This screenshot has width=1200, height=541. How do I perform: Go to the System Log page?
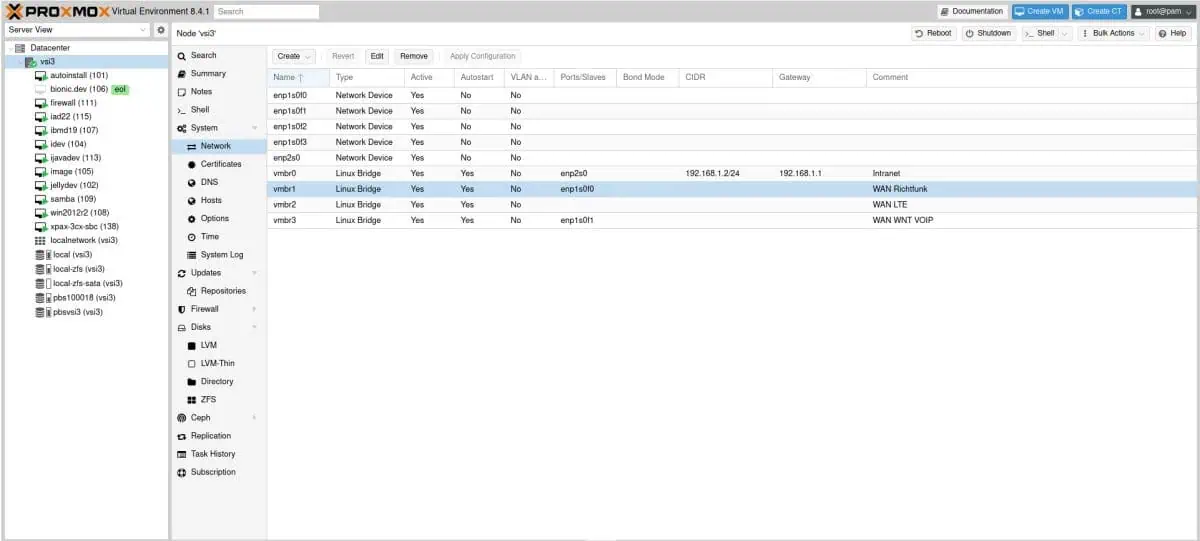coord(221,255)
